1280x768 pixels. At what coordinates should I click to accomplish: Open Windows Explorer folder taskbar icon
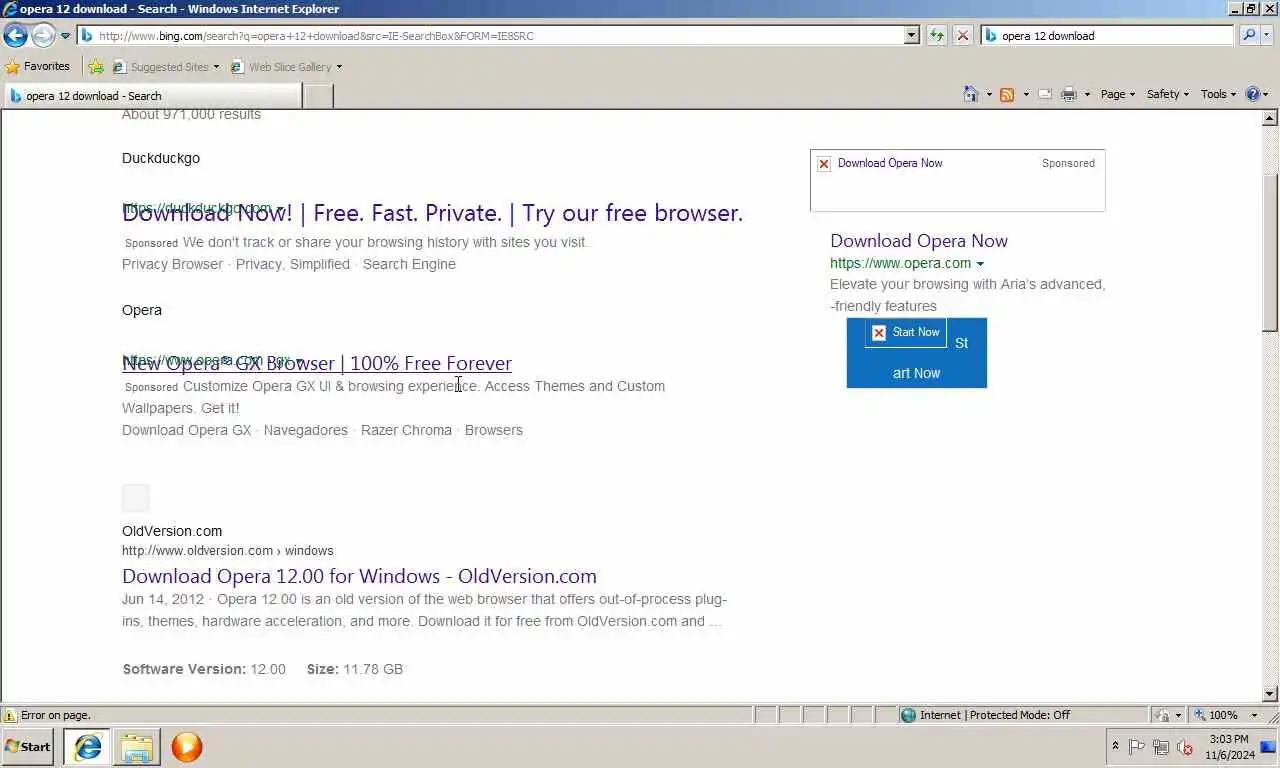(137, 746)
